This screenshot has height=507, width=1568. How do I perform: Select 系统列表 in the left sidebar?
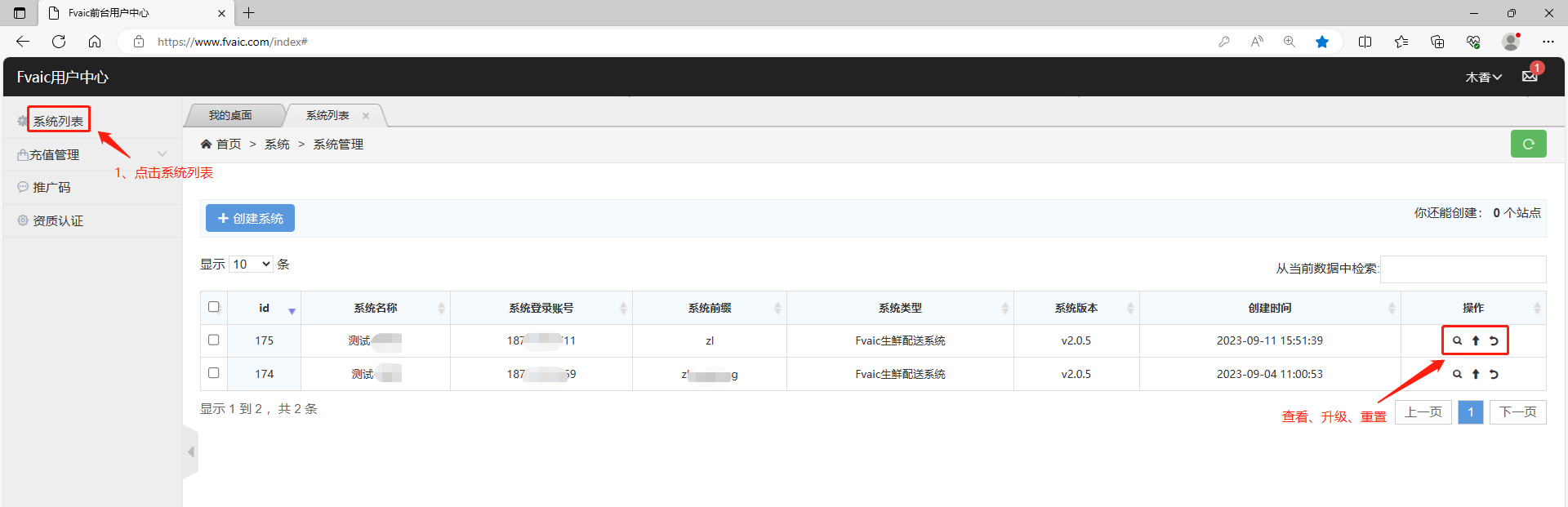(x=58, y=121)
